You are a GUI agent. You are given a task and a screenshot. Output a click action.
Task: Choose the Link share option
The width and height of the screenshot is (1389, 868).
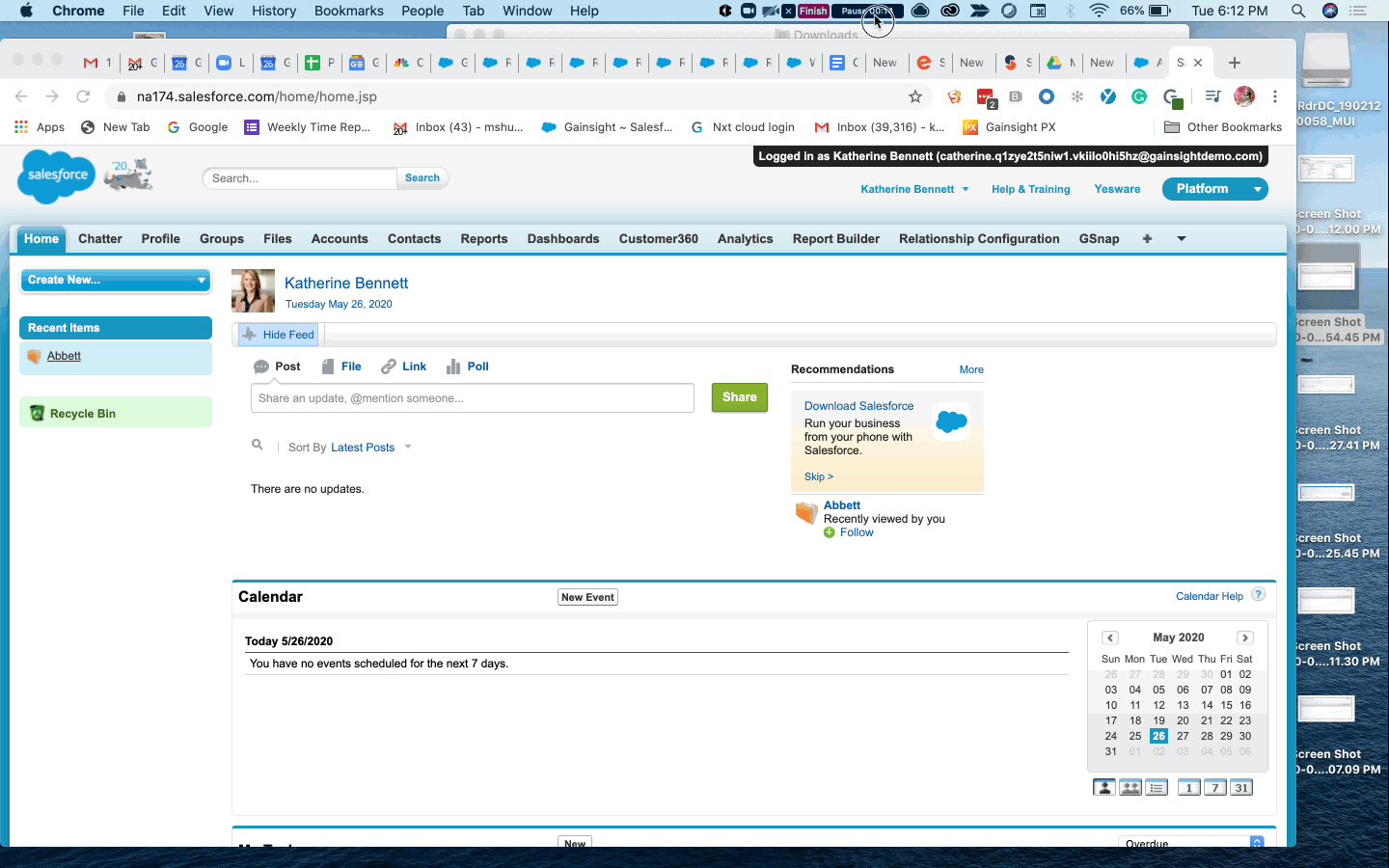[403, 366]
